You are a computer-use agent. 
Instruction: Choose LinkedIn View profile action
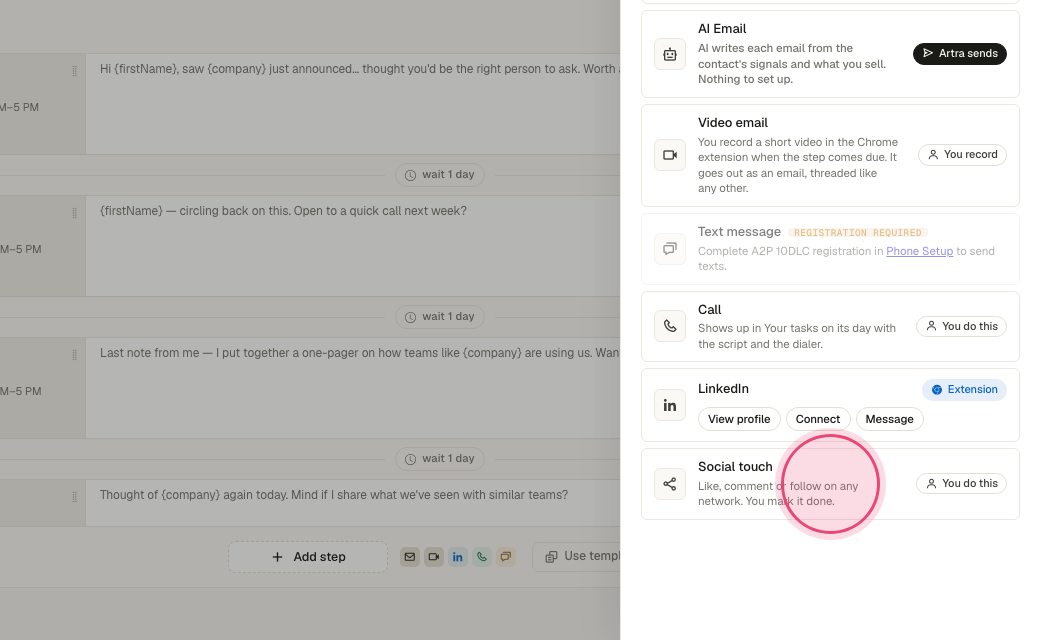pyautogui.click(x=739, y=419)
